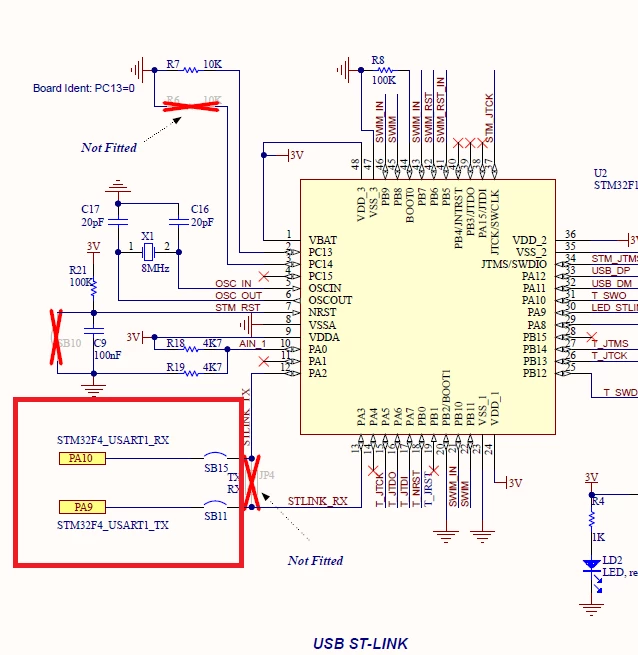The width and height of the screenshot is (638, 655).
Task: Click the OSC_IN net label
Action: [234, 284]
